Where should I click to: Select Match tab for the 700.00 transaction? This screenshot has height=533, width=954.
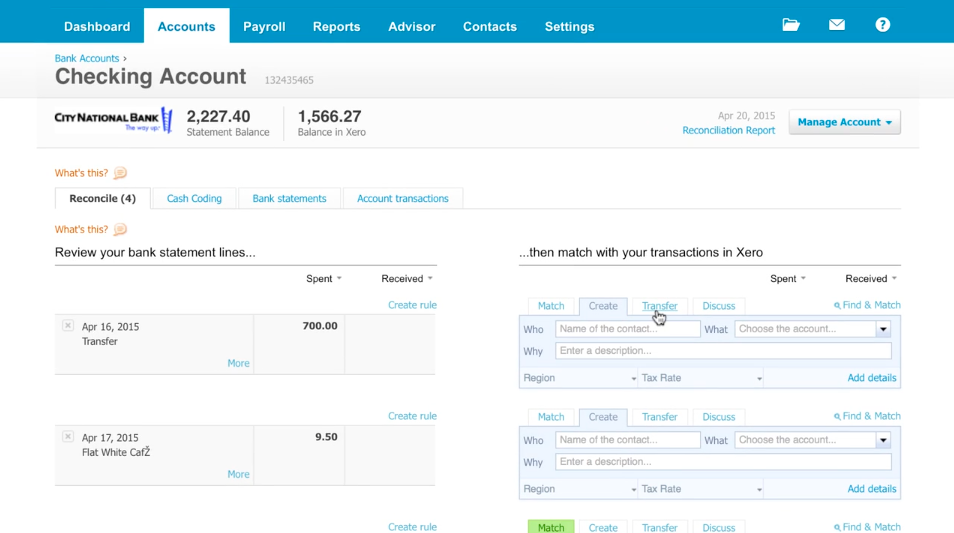(x=551, y=306)
